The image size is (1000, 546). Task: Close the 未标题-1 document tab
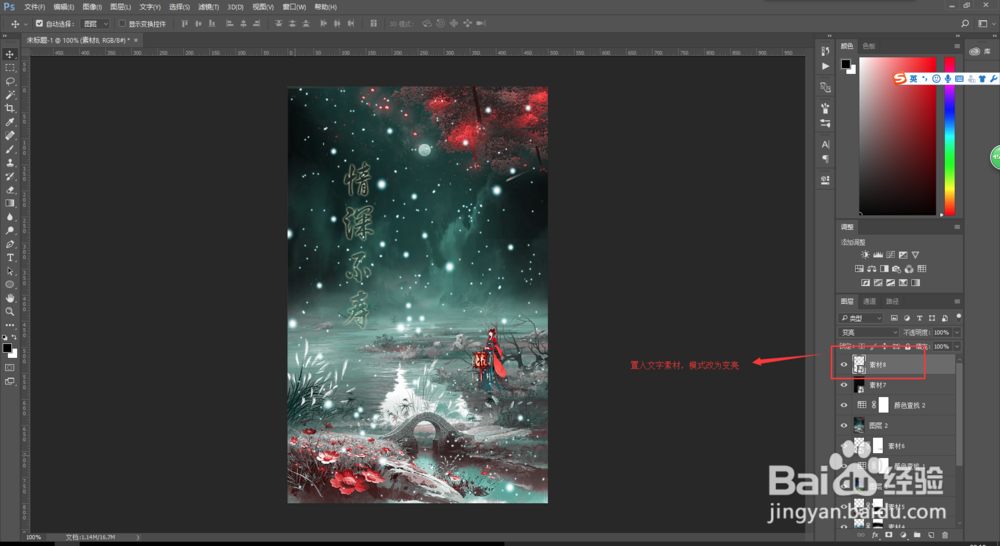click(x=135, y=40)
